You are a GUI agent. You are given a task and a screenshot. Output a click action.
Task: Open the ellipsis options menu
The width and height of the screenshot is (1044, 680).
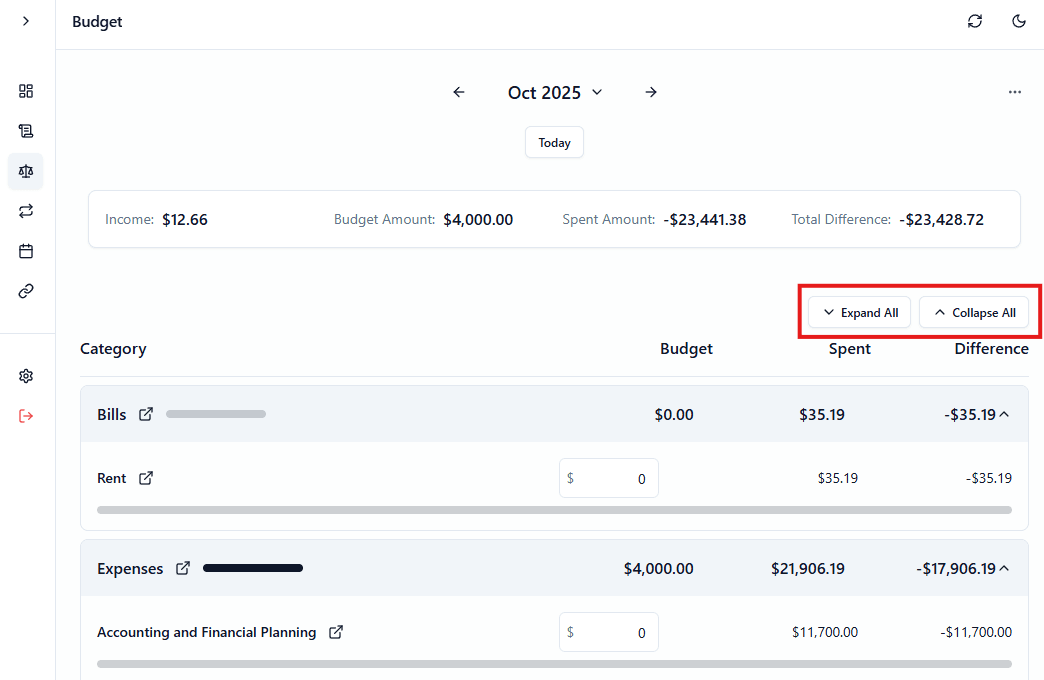(x=1015, y=92)
